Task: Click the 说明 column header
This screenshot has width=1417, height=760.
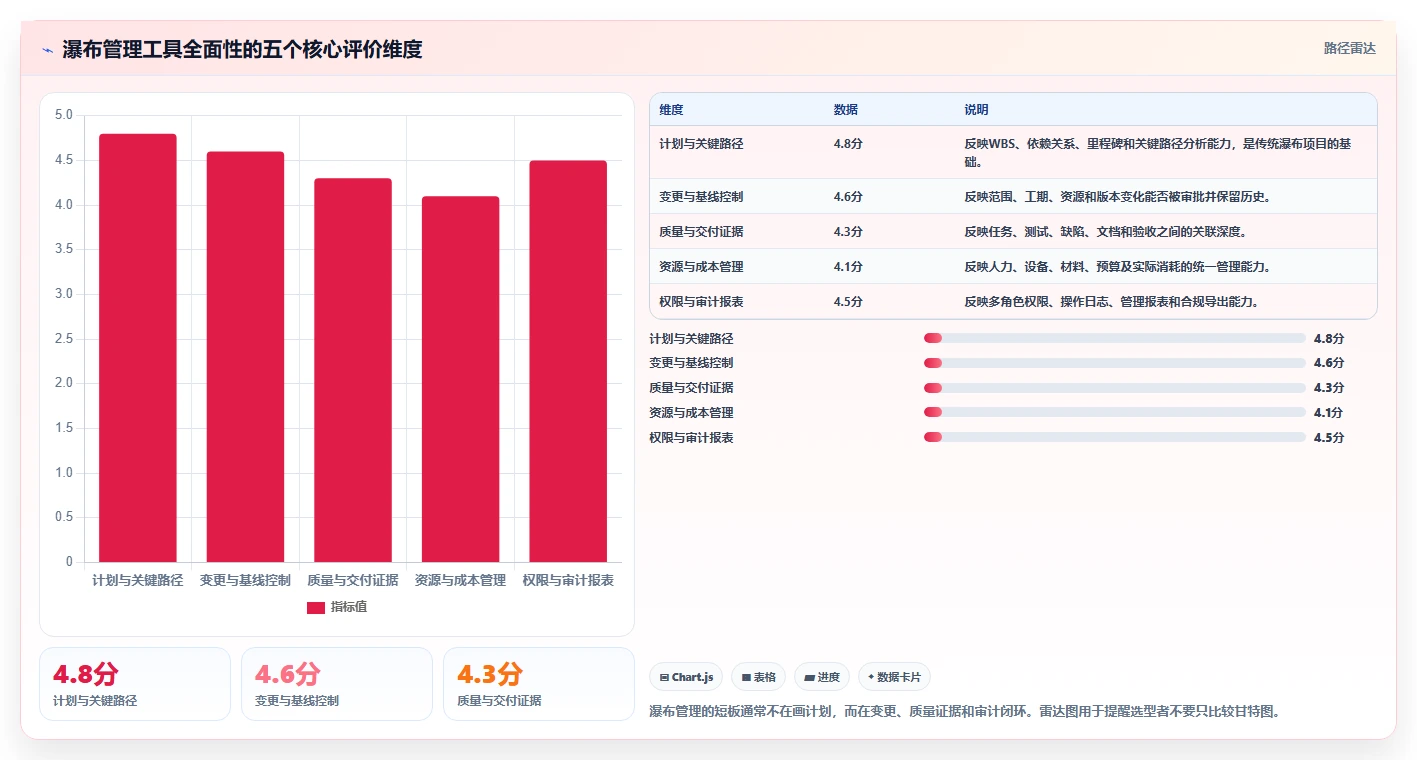Action: 976,110
